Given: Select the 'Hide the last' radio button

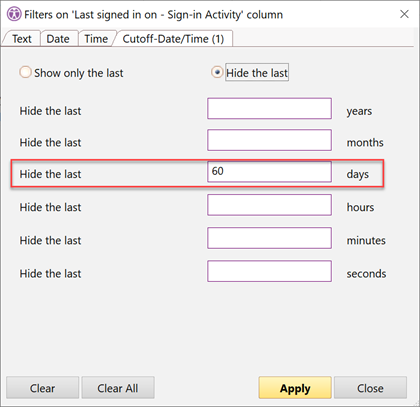Looking at the screenshot, I should click(217, 72).
